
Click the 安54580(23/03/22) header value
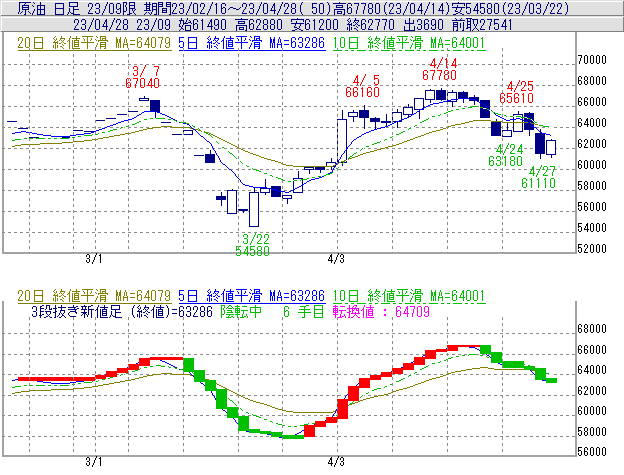tap(511, 8)
